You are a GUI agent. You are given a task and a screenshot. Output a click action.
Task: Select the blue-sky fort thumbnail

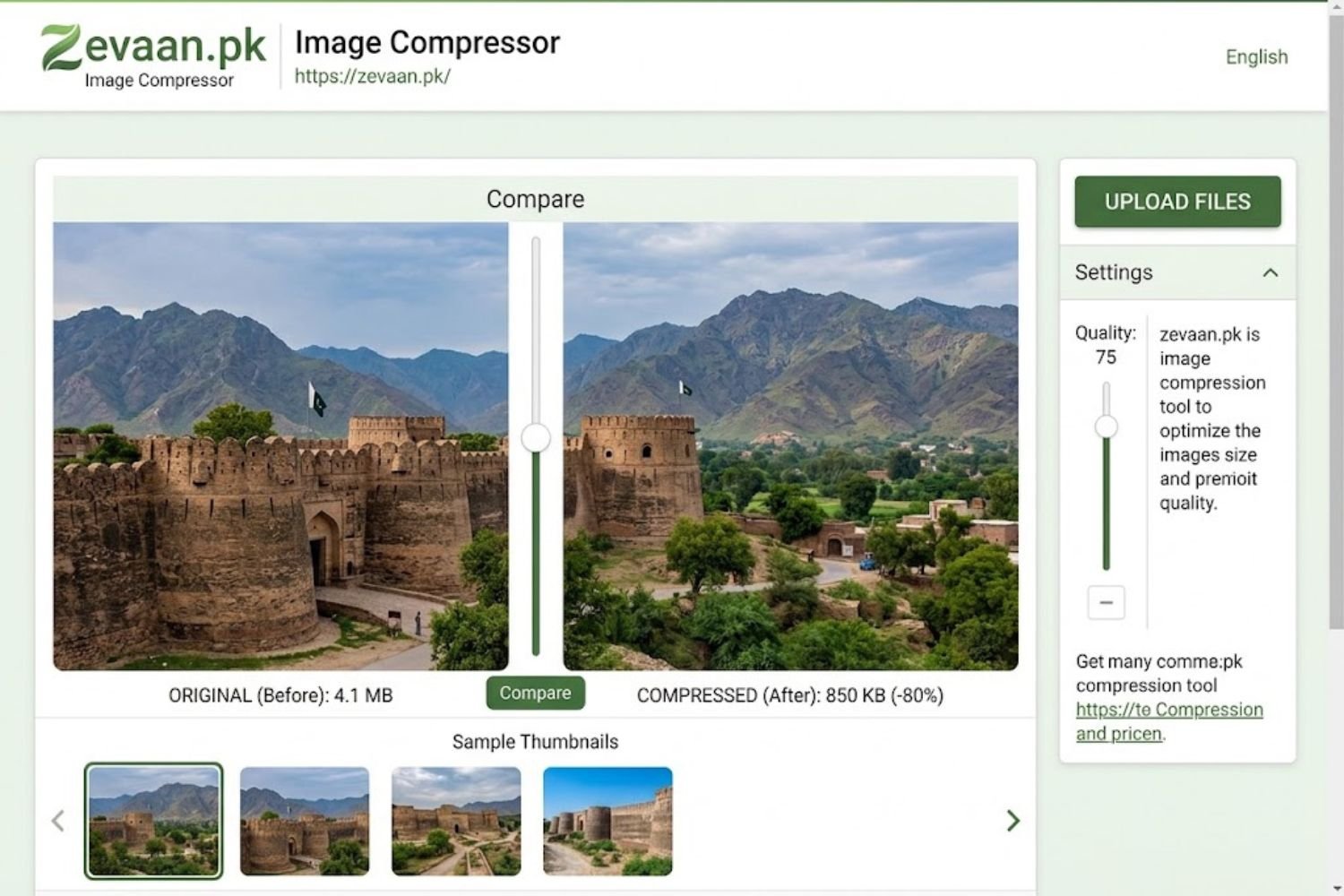tap(607, 821)
